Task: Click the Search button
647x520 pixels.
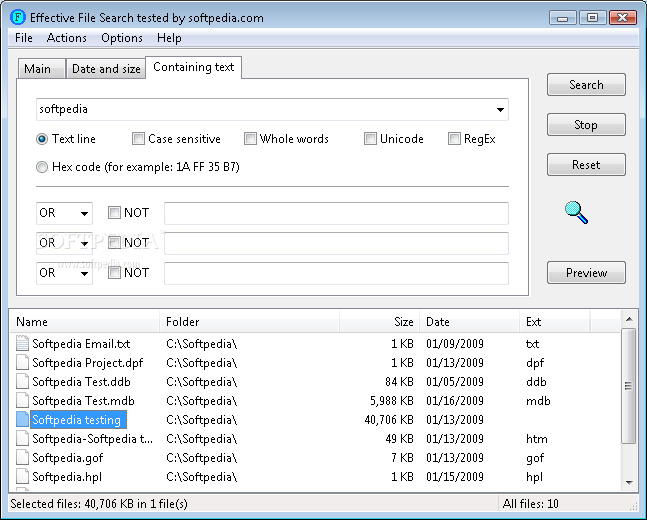Action: [586, 85]
